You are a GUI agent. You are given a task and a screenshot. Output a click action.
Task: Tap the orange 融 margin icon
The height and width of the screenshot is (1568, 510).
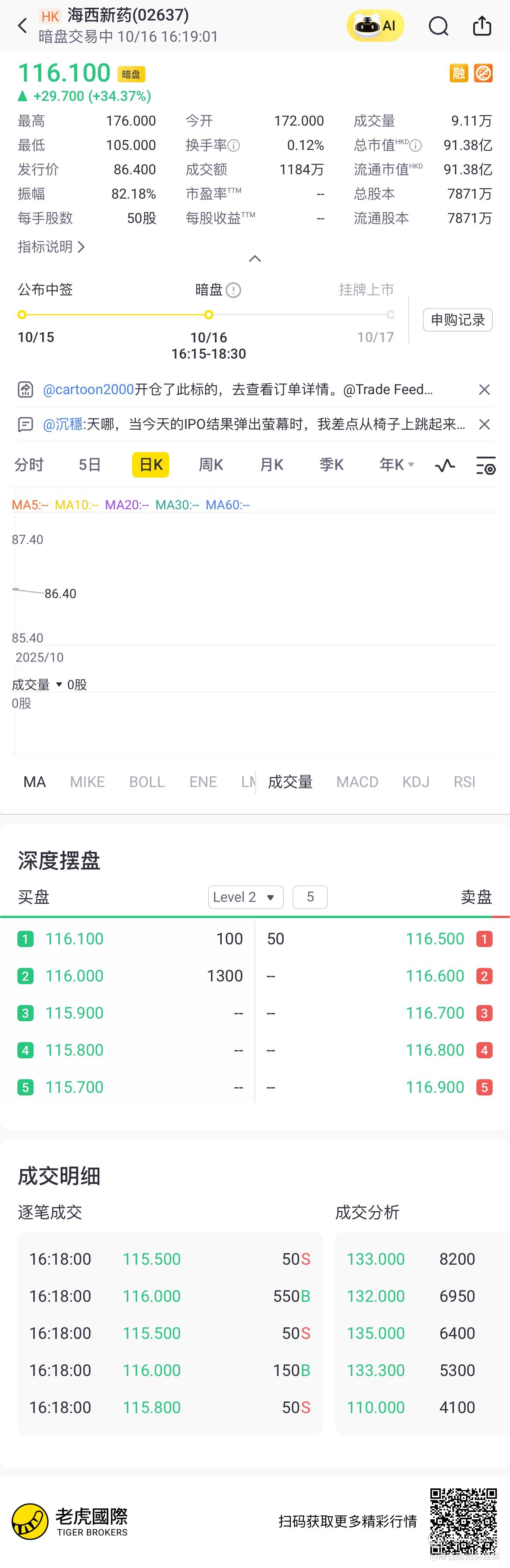459,74
